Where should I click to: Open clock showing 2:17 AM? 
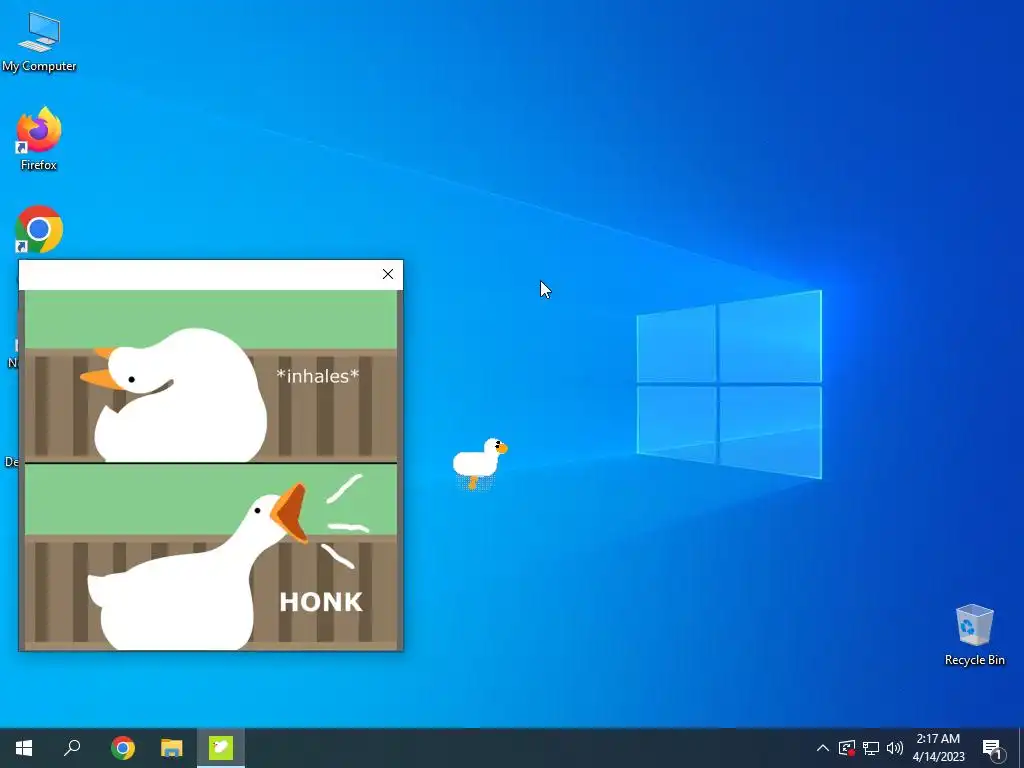click(938, 748)
